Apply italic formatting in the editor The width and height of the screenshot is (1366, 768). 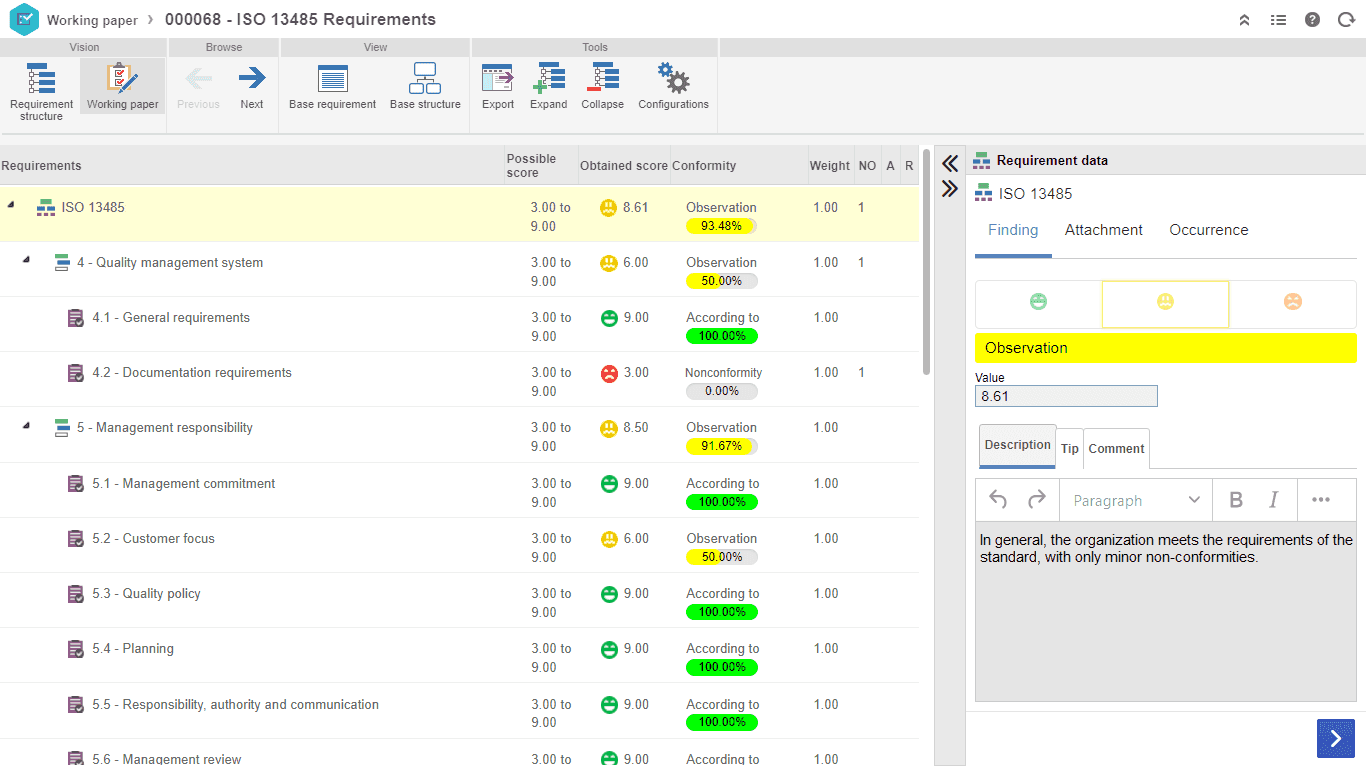[1274, 500]
